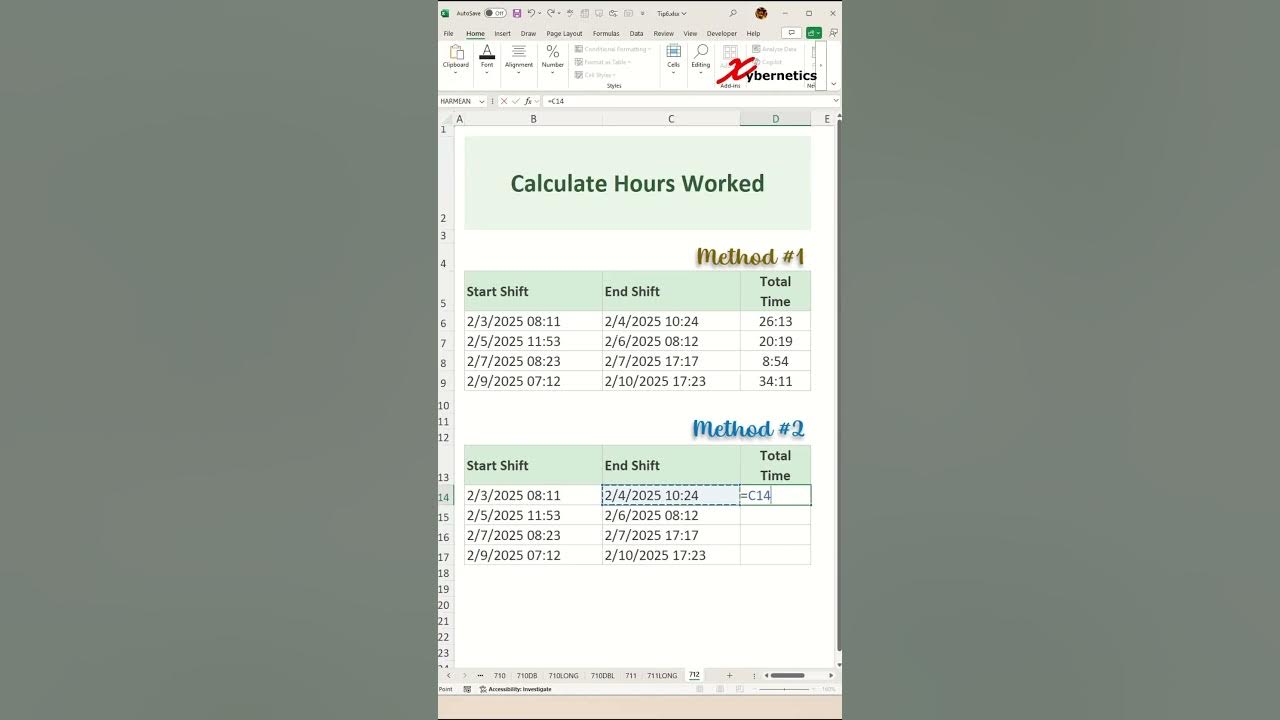1280x720 pixels.
Task: Open the File menu
Action: pos(449,33)
